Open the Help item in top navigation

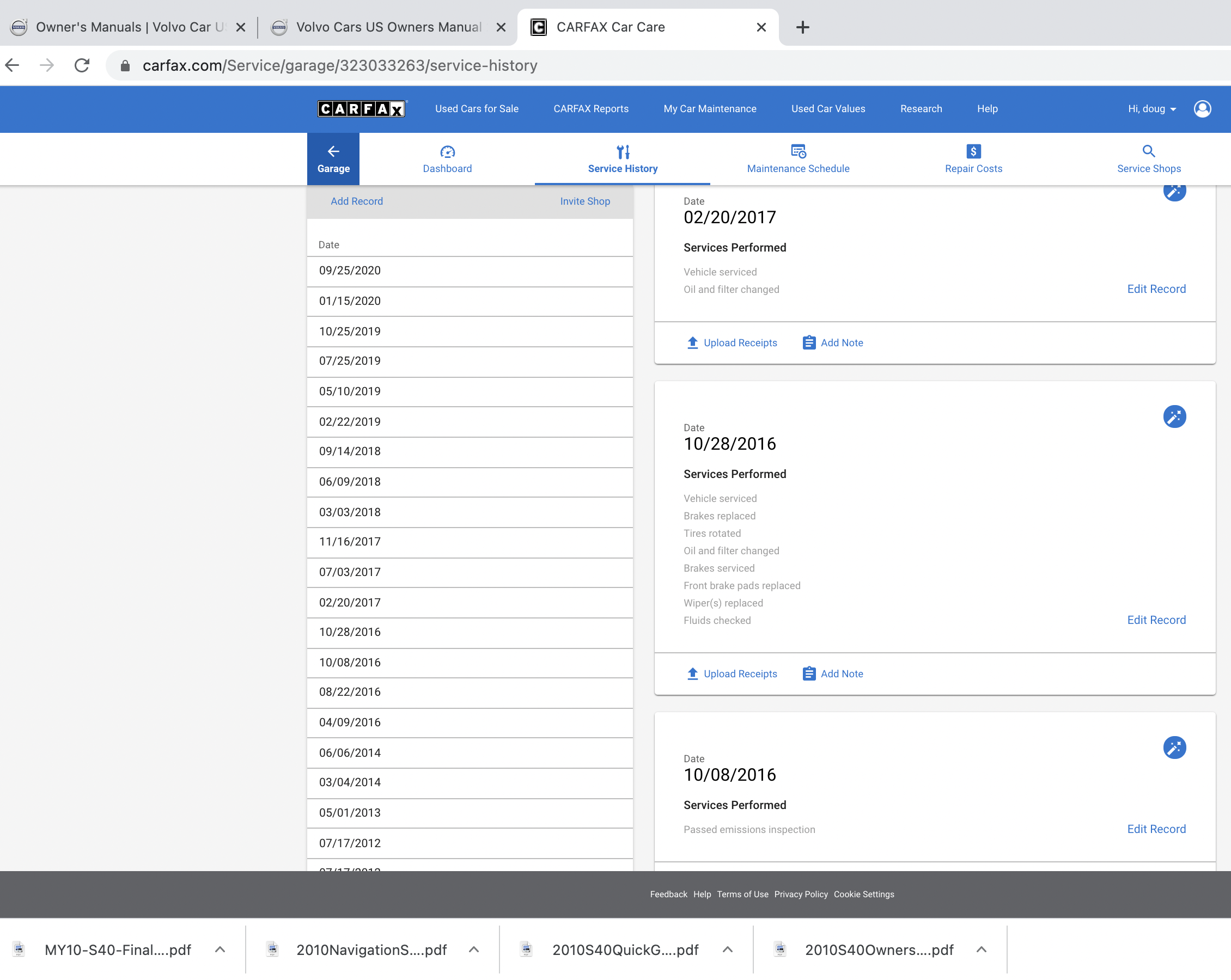tap(987, 108)
